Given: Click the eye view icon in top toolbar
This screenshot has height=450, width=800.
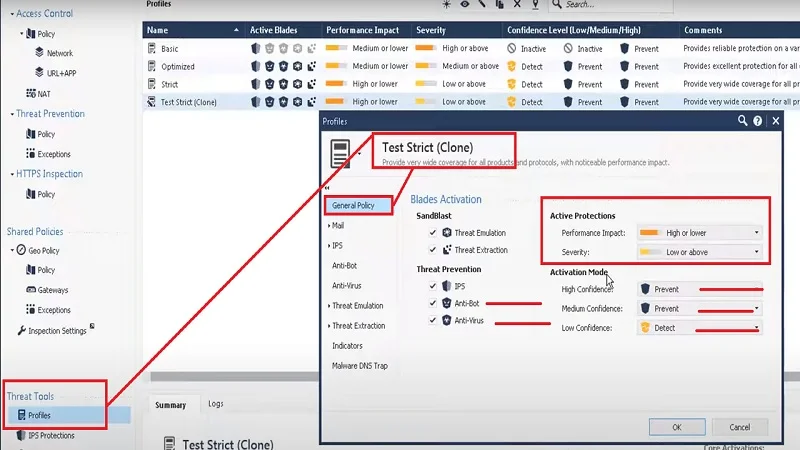Looking at the screenshot, I should pos(465,4).
